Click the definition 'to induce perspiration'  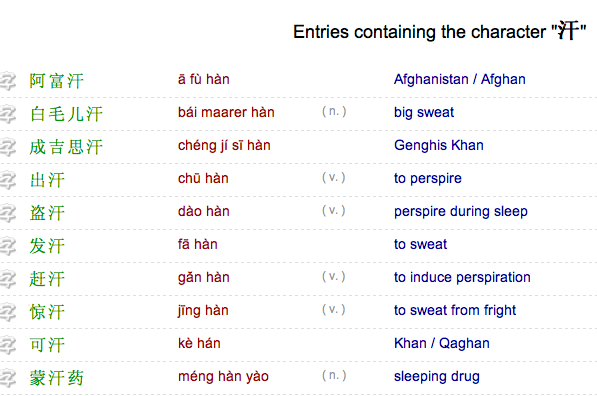tap(462, 278)
